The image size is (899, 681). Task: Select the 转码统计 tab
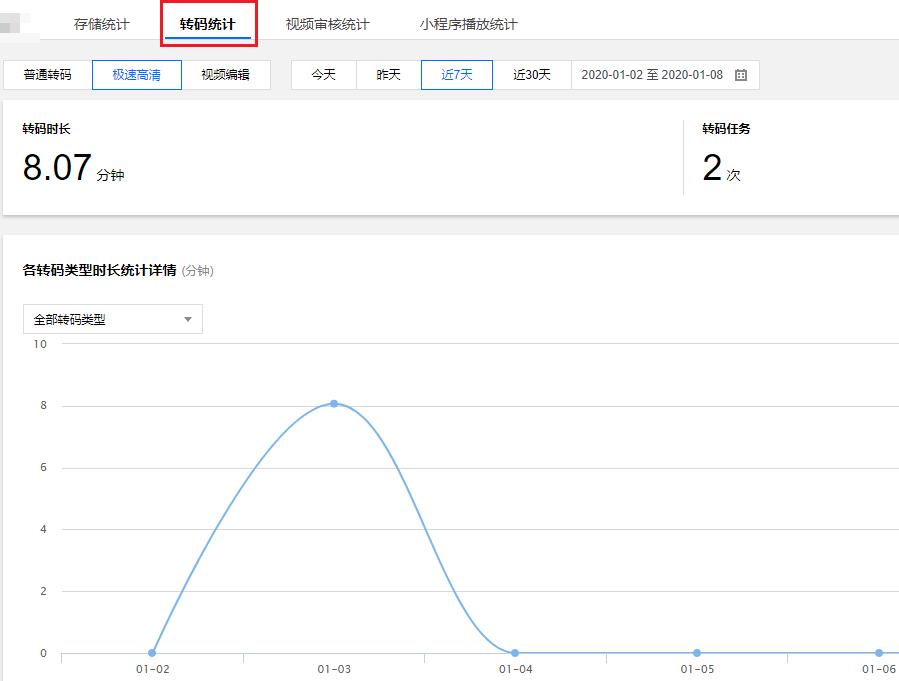point(208,24)
